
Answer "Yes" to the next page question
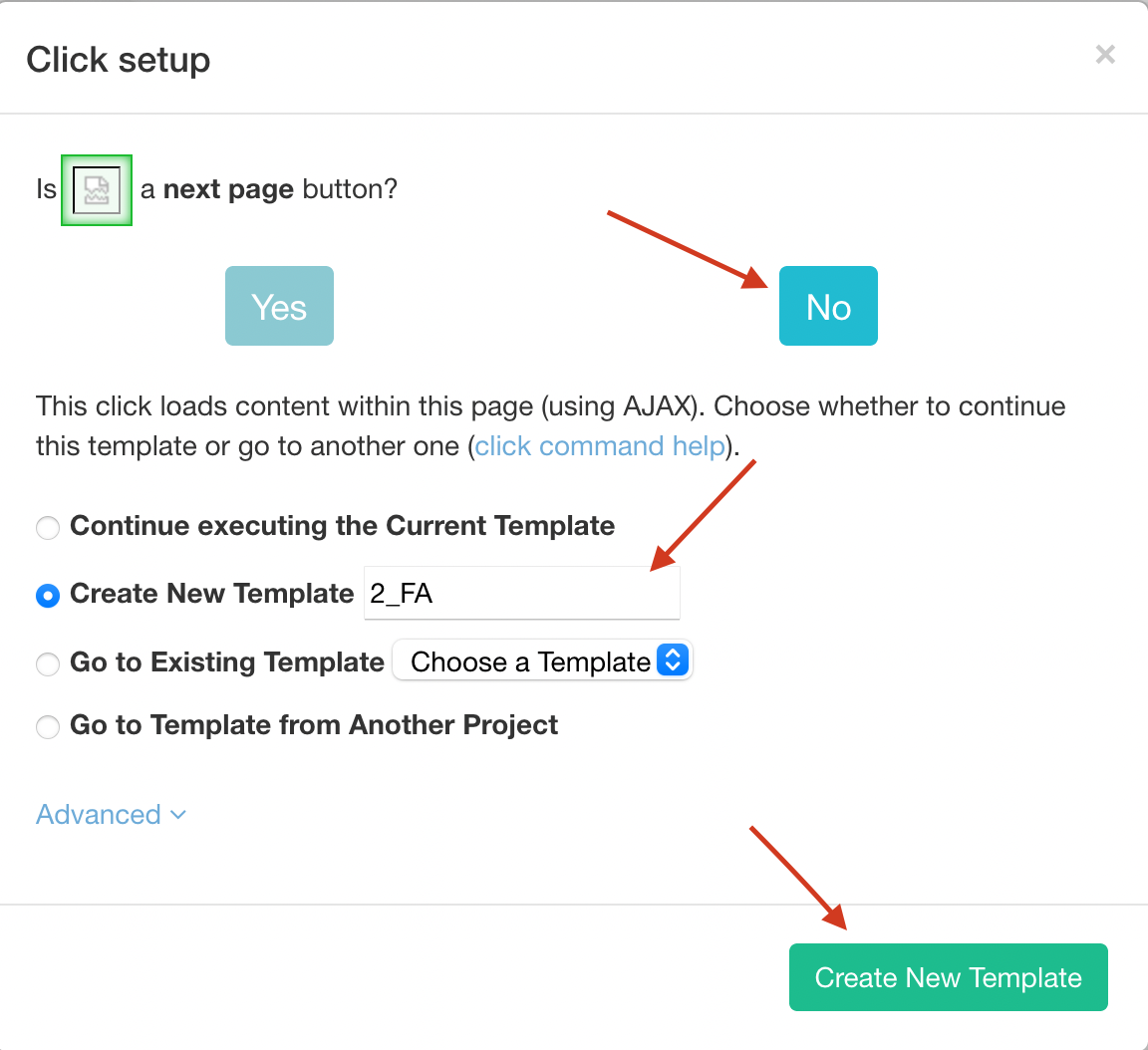point(279,306)
